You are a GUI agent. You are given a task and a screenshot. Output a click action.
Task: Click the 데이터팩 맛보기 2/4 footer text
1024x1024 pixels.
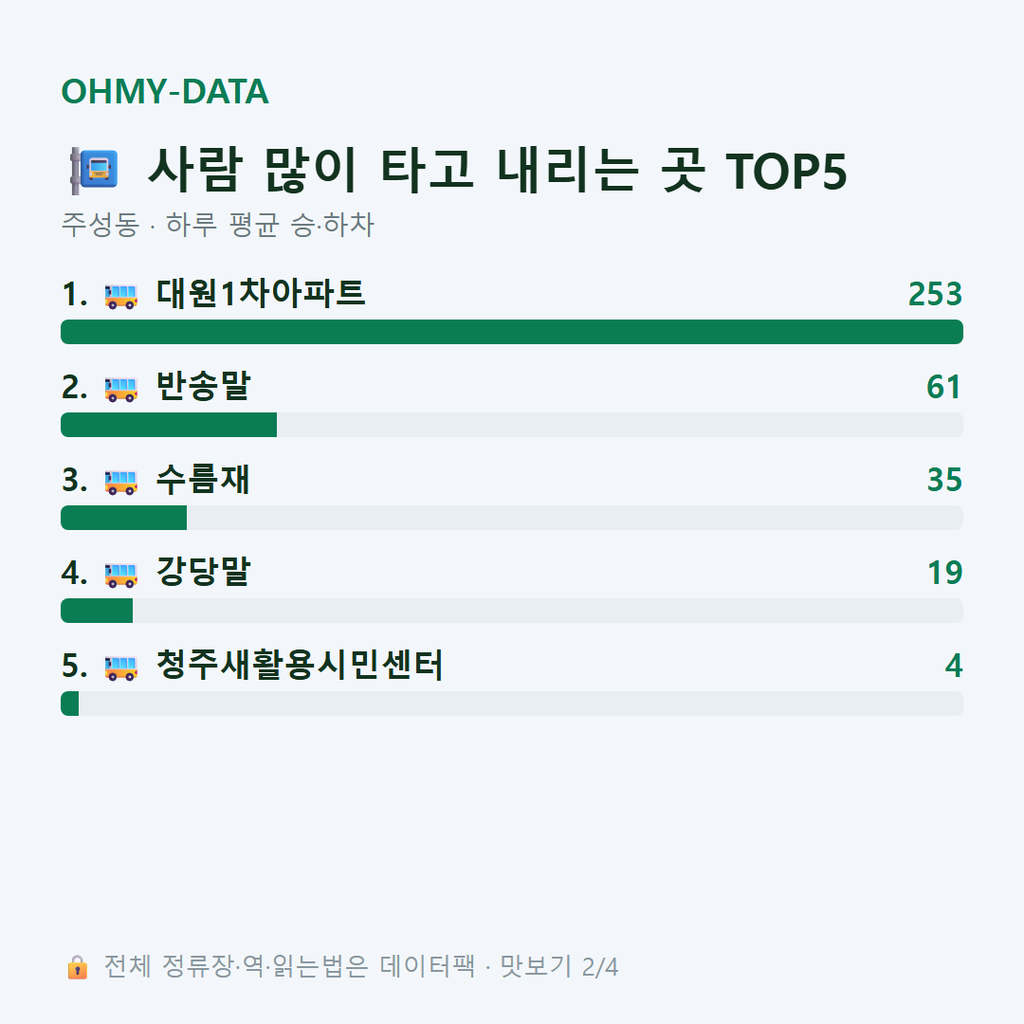(499, 967)
